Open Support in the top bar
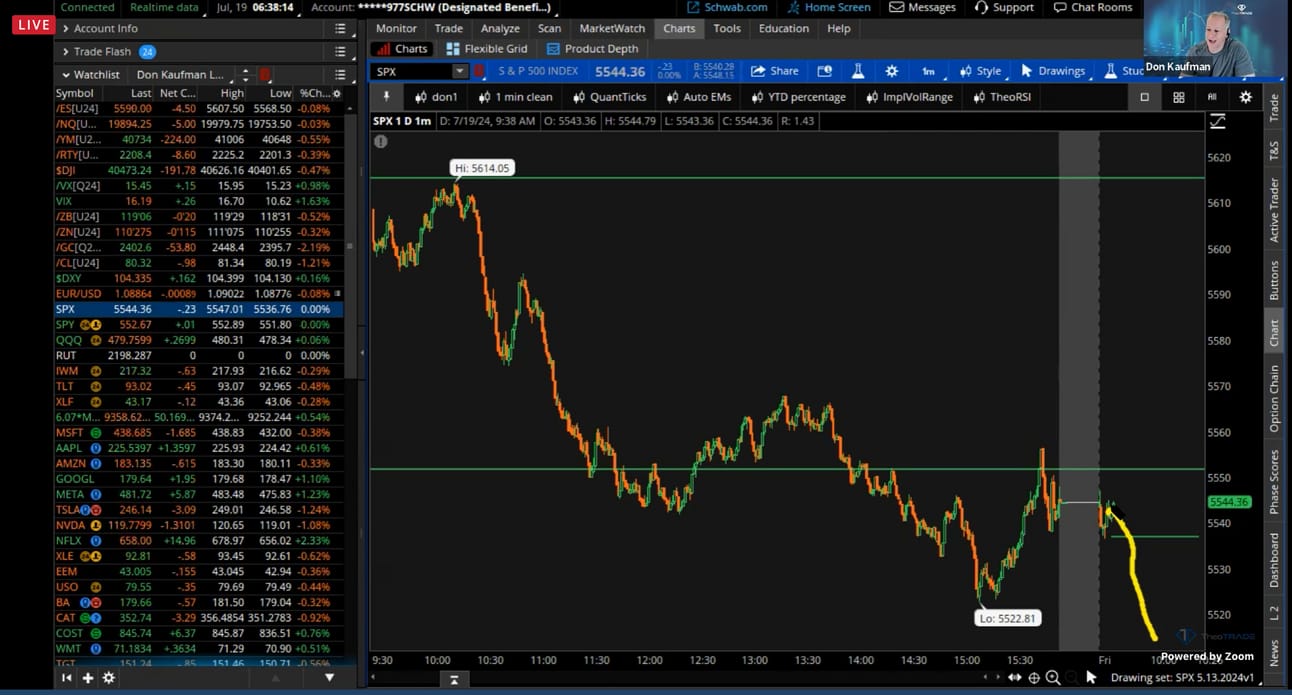This screenshot has width=1292, height=695. pos(1003,7)
